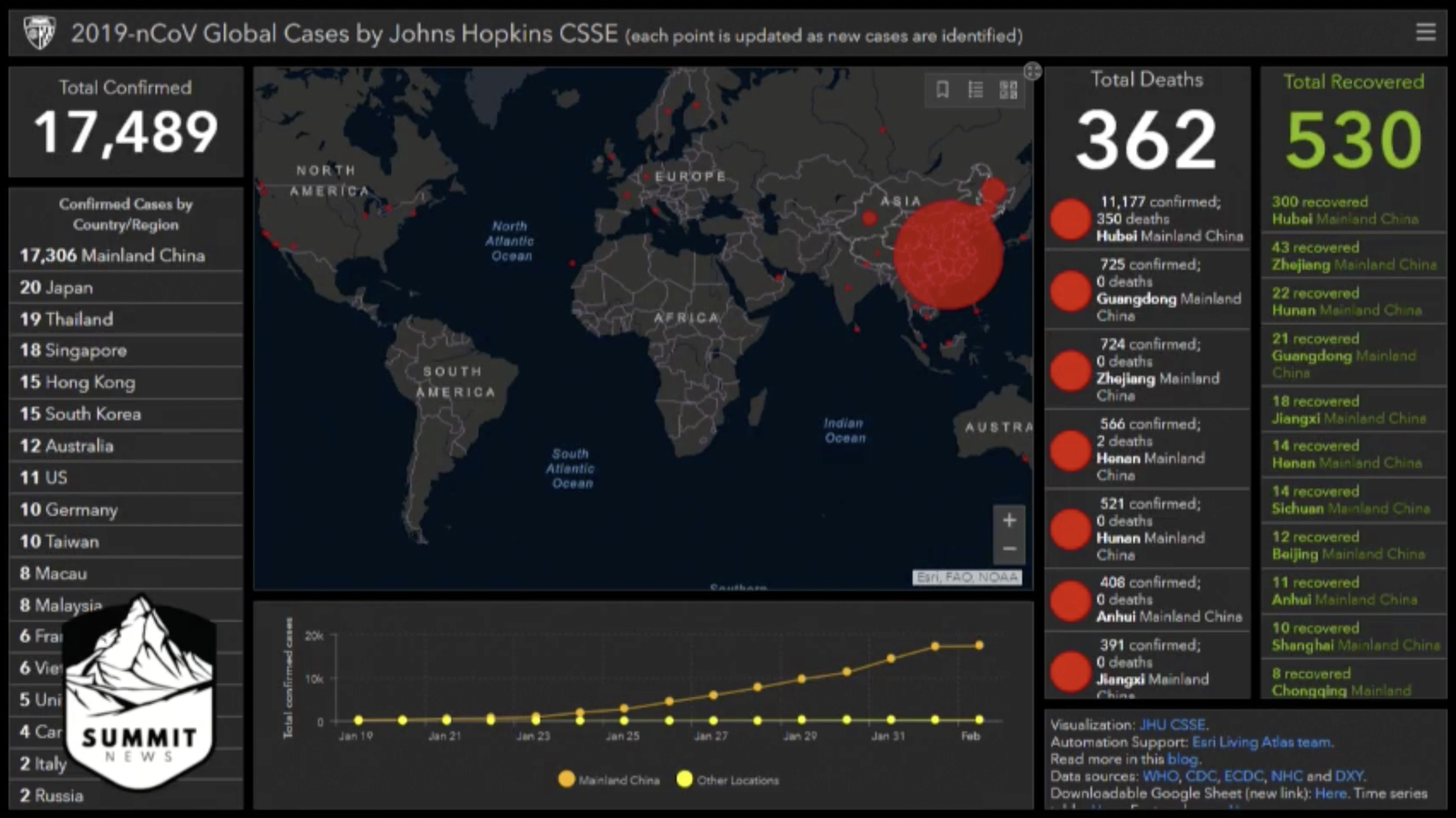Screen dimensions: 1456x818
Task: Open the CDC data source link
Action: (x=1201, y=776)
